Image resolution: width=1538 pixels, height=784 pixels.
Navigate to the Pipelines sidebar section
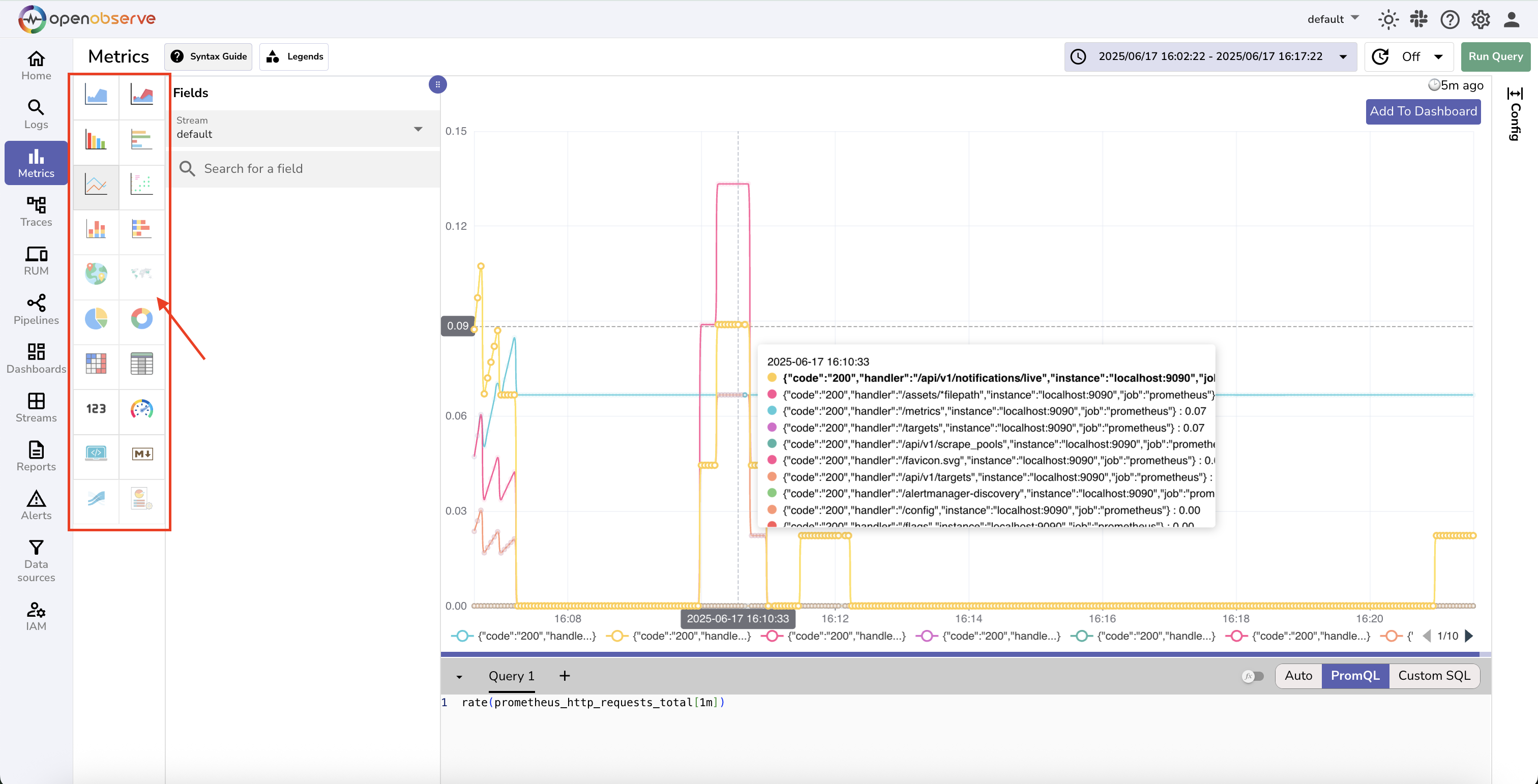[x=35, y=310]
